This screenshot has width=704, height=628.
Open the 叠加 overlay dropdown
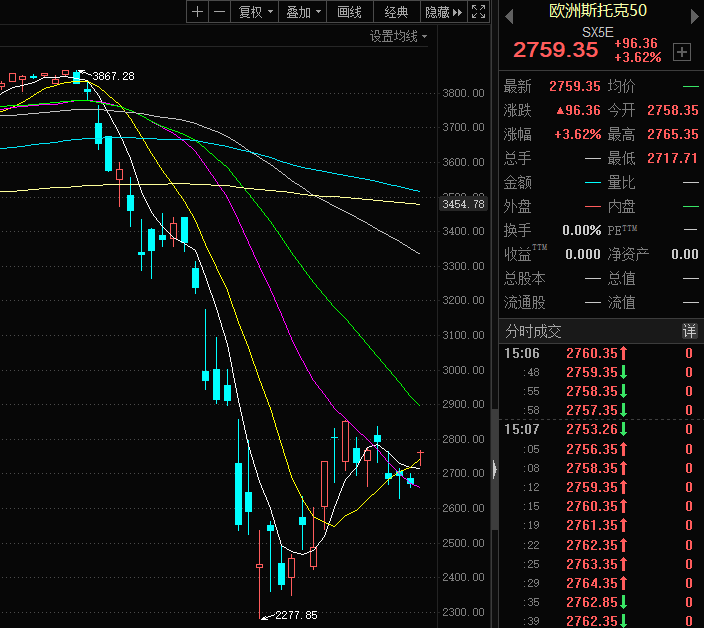pos(303,12)
